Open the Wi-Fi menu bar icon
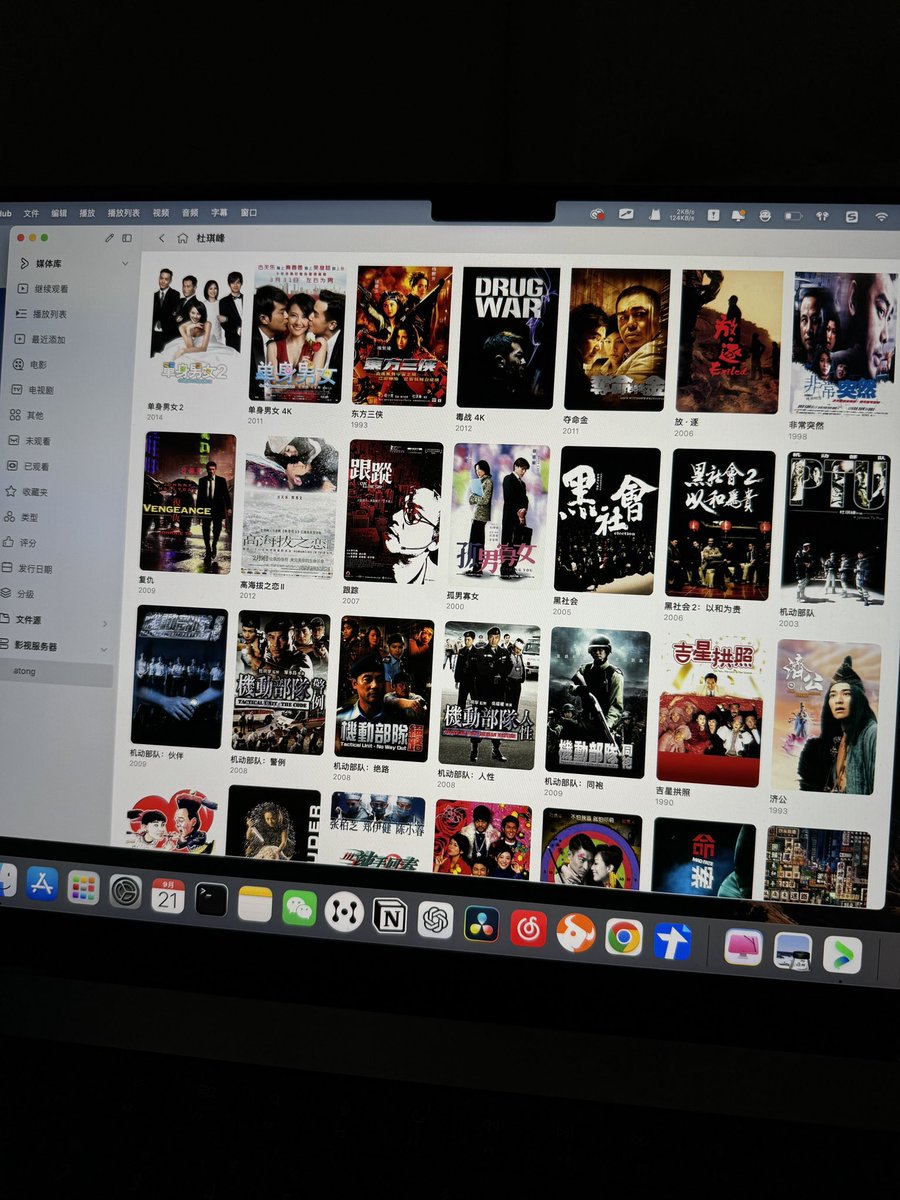 point(881,215)
